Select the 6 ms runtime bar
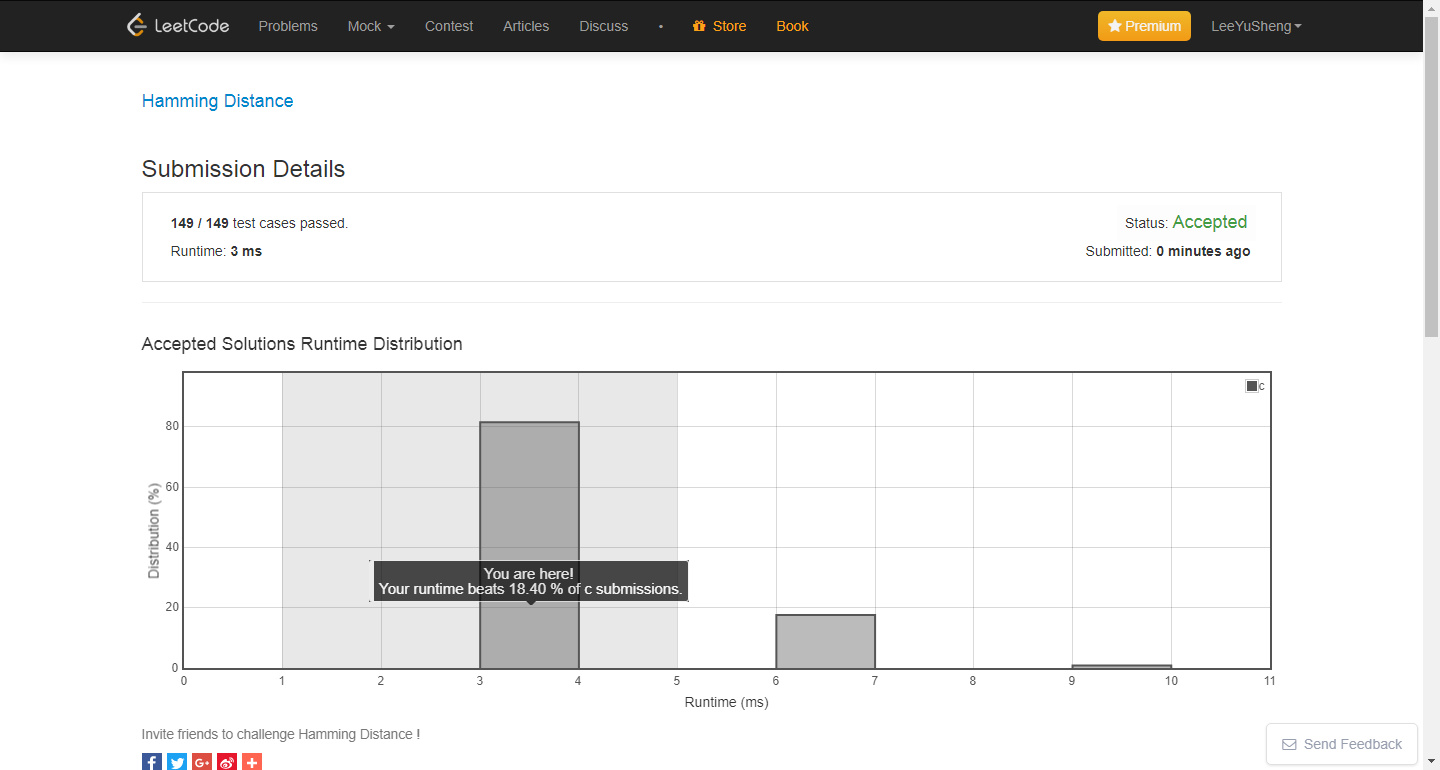Image resolution: width=1440 pixels, height=770 pixels. (x=826, y=642)
